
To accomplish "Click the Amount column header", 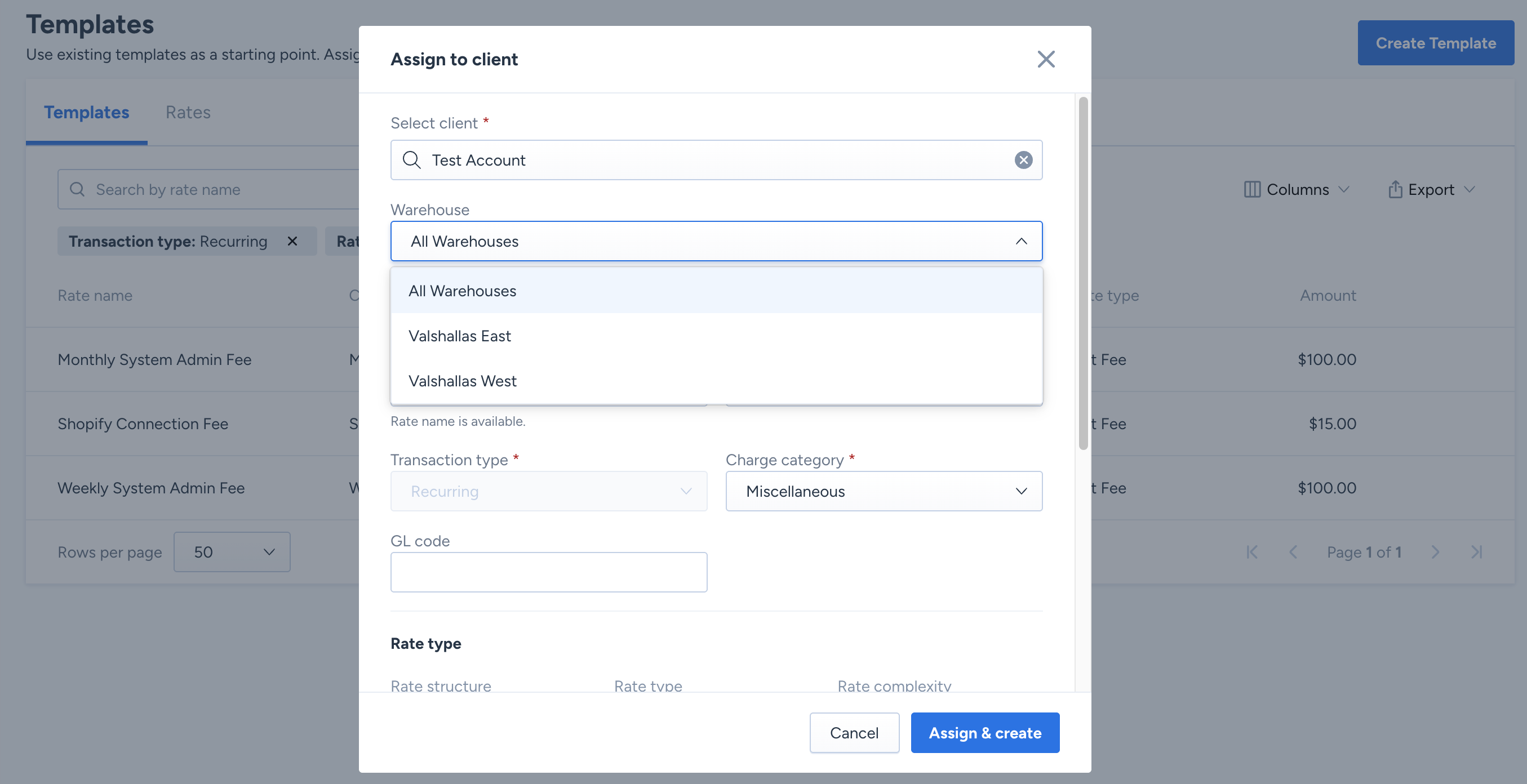I will tap(1328, 295).
